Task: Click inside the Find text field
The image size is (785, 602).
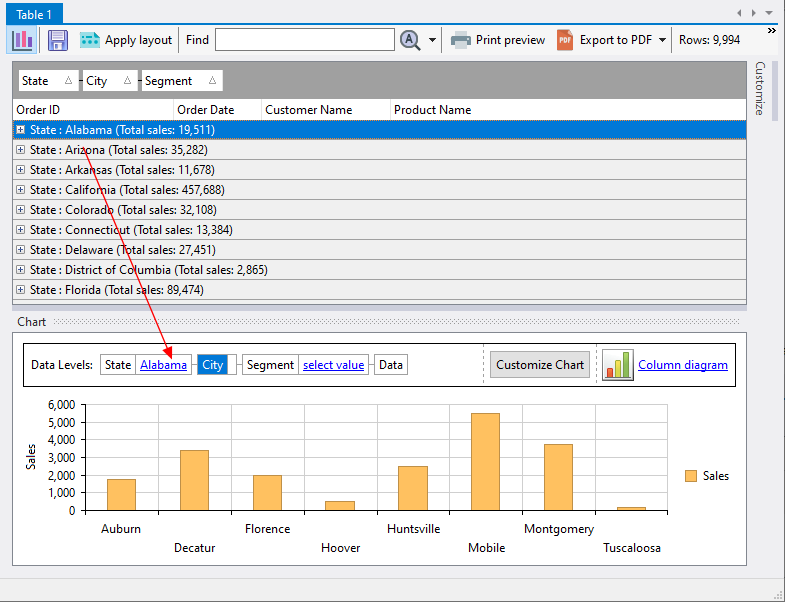Action: point(304,40)
